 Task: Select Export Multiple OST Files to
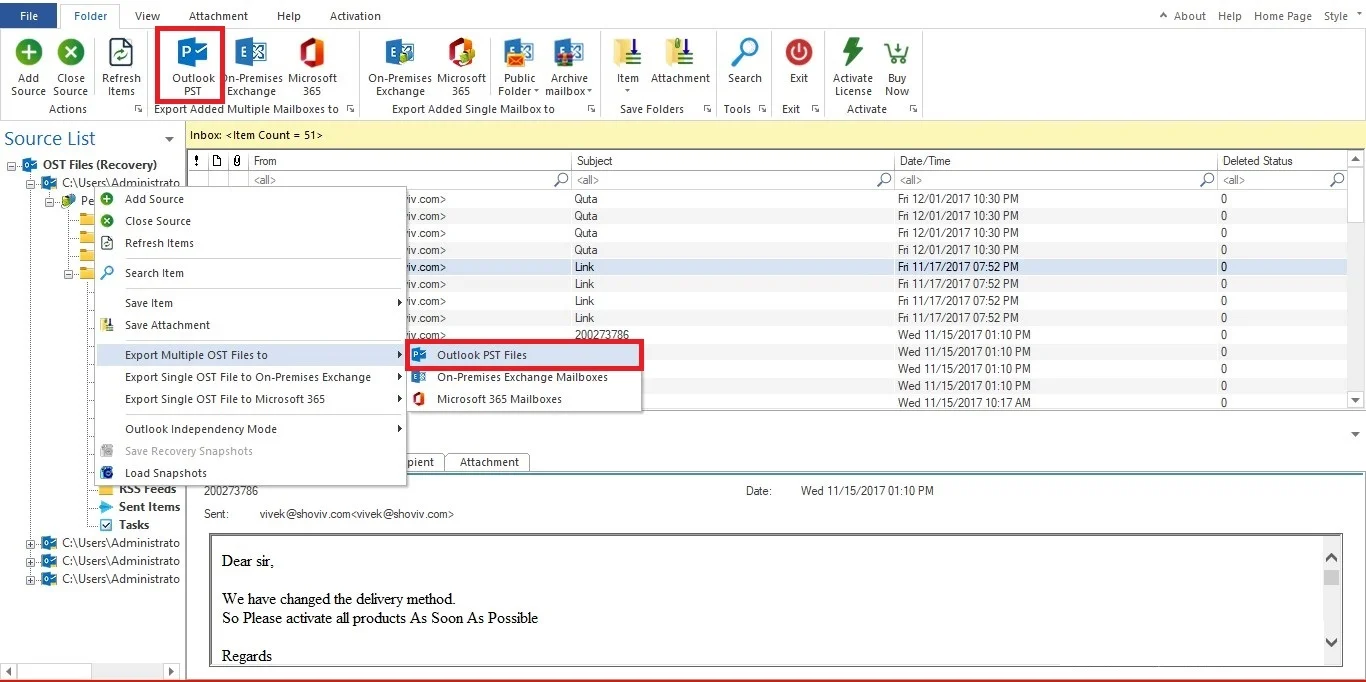coord(250,355)
